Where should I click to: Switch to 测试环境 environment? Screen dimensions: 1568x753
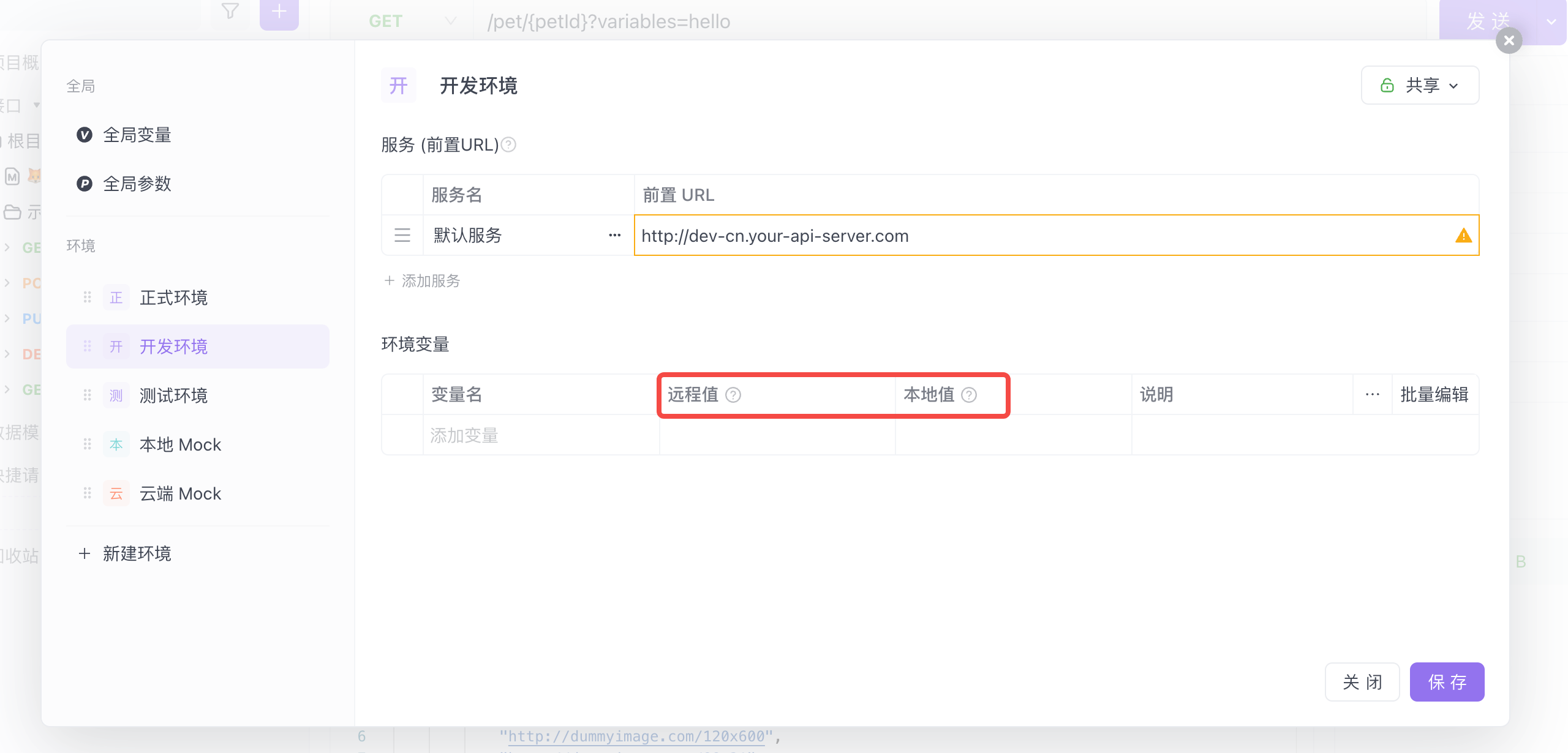173,395
